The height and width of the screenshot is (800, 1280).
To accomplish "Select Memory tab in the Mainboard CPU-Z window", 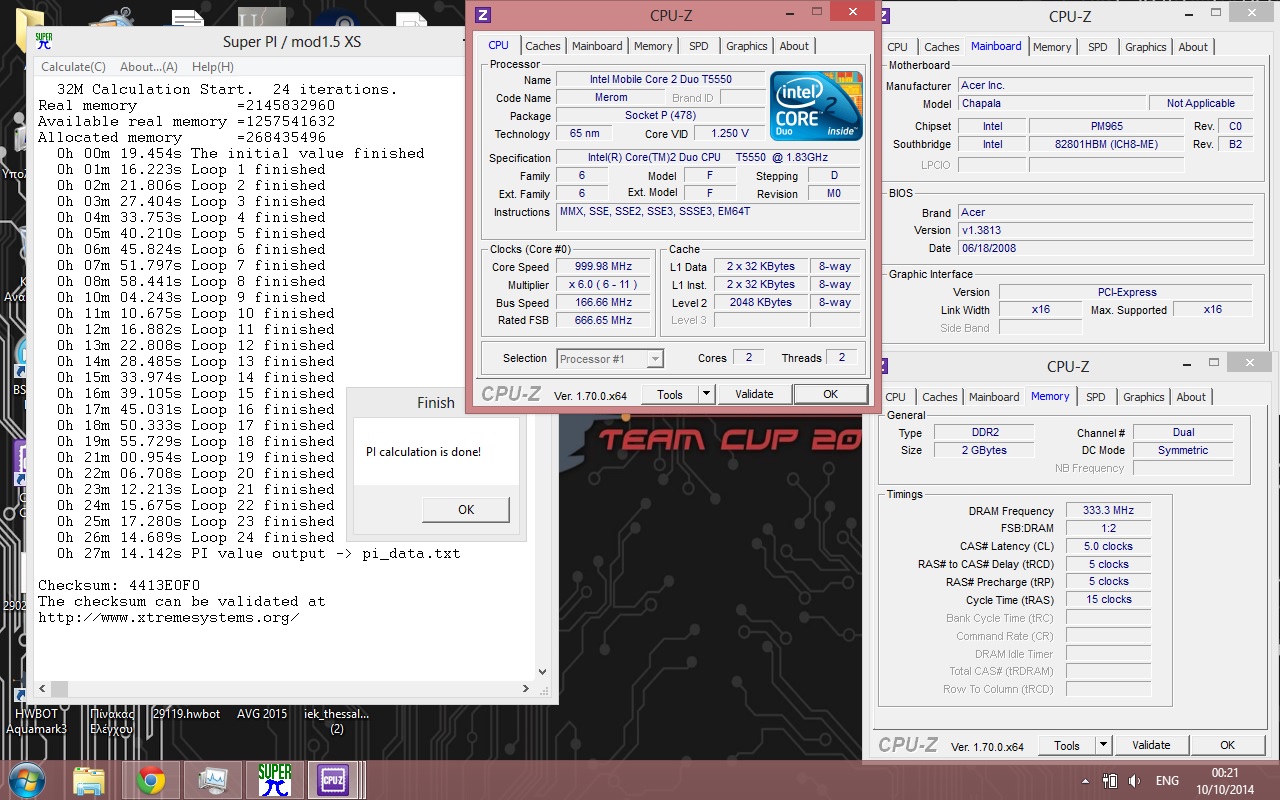I will coord(1052,47).
